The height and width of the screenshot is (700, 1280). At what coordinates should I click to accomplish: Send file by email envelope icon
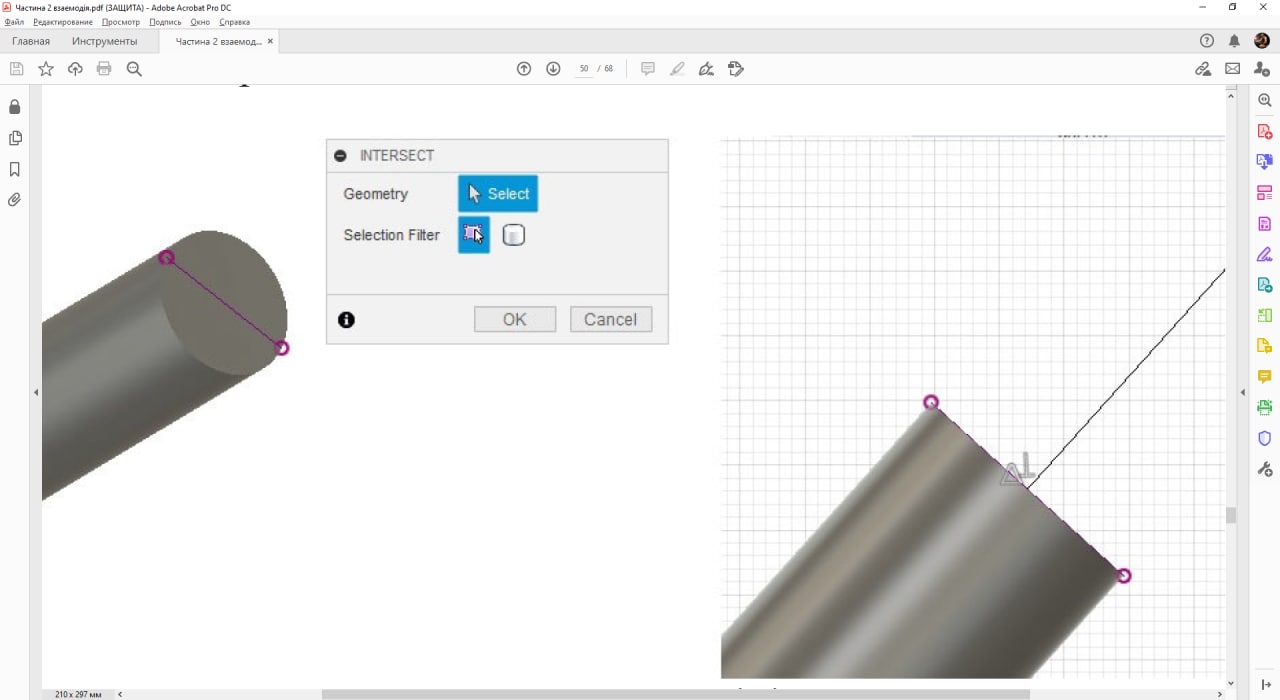tap(1232, 69)
